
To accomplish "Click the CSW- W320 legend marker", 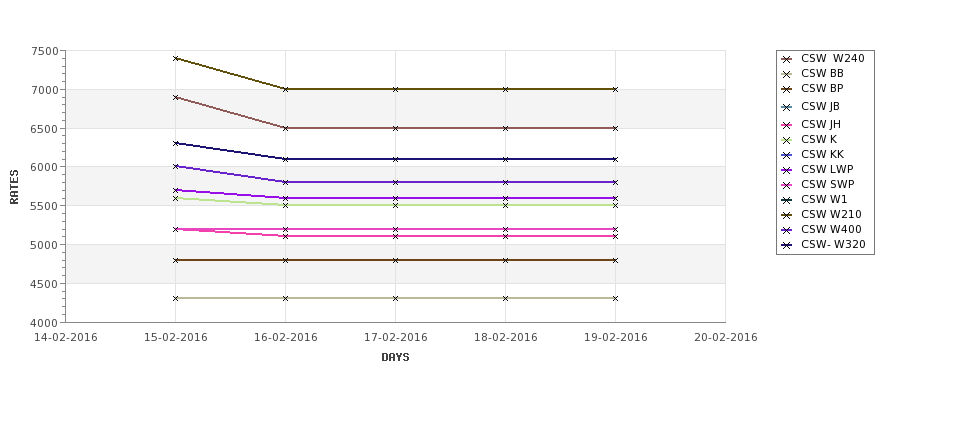I will click(787, 245).
